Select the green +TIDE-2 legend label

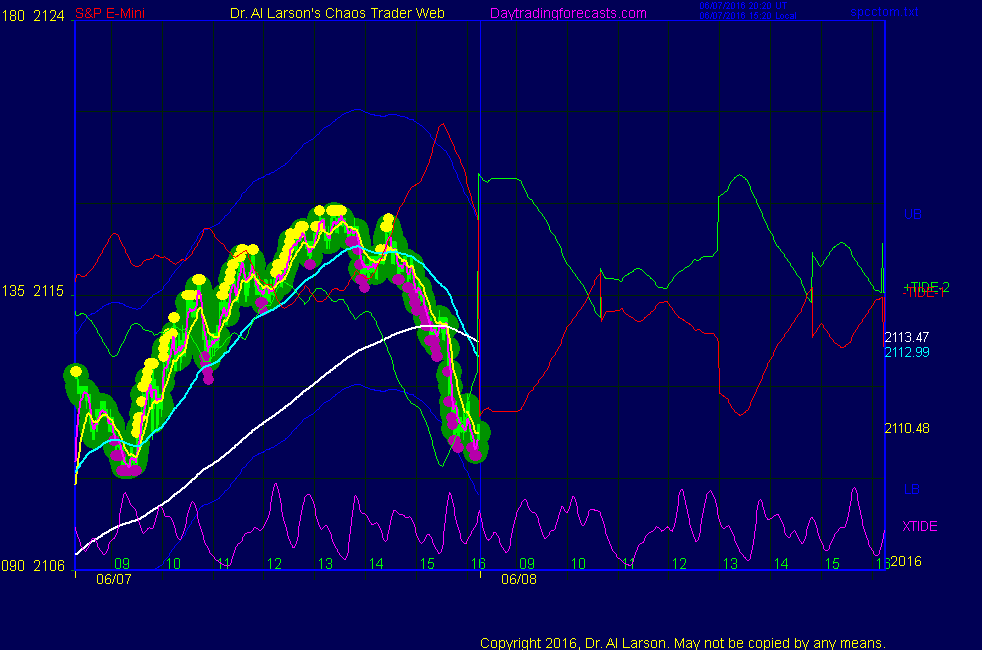coord(927,286)
